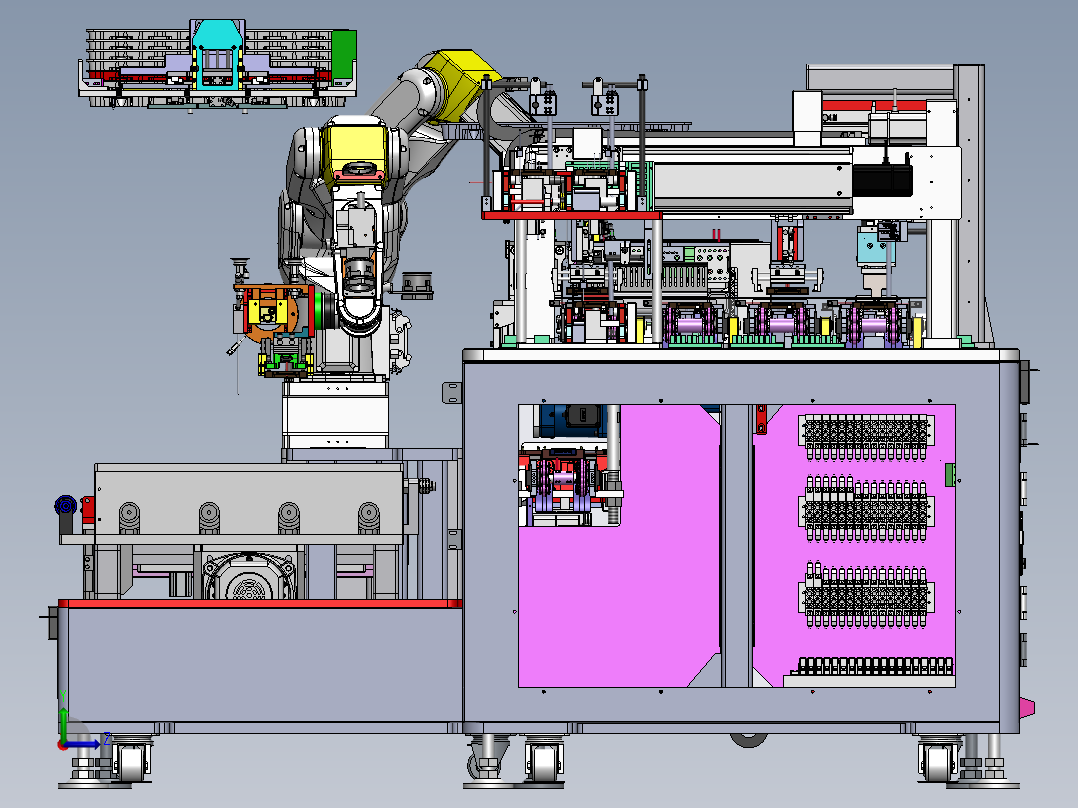Select the red plate under the upper mechanism

click(x=571, y=215)
